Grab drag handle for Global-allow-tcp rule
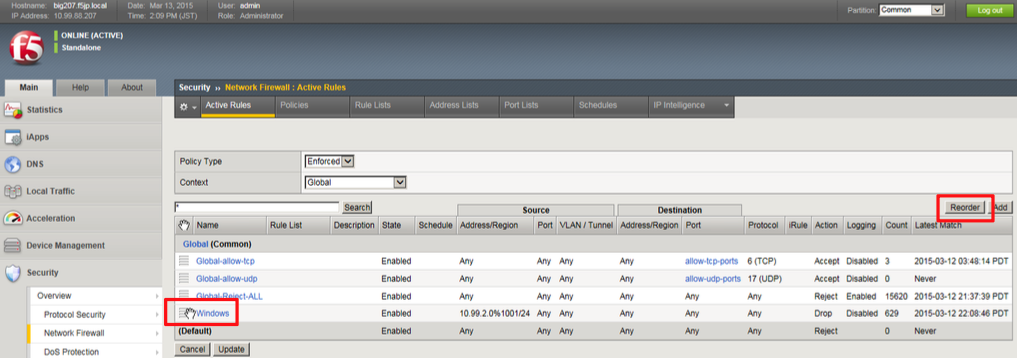 (184, 261)
